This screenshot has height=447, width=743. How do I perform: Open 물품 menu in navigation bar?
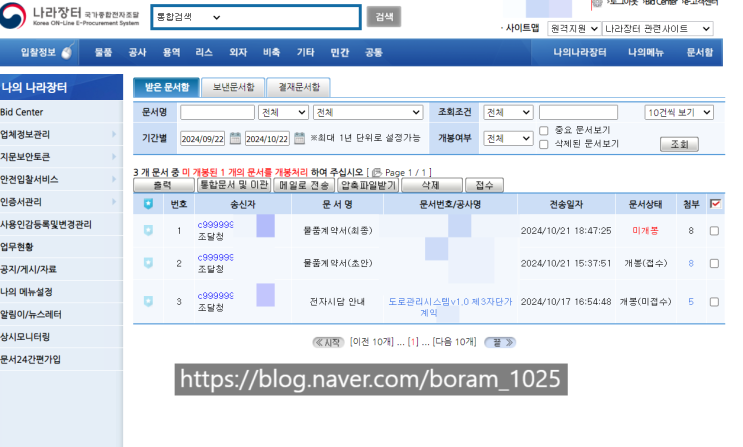pyautogui.click(x=103, y=53)
